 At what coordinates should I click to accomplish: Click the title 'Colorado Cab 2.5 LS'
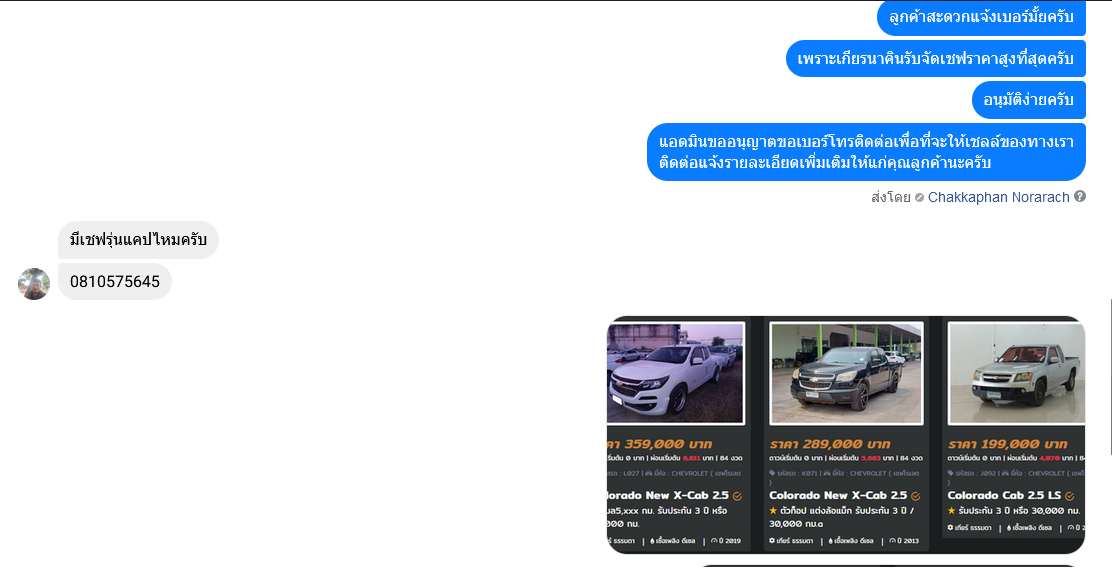pyautogui.click(x=1004, y=495)
